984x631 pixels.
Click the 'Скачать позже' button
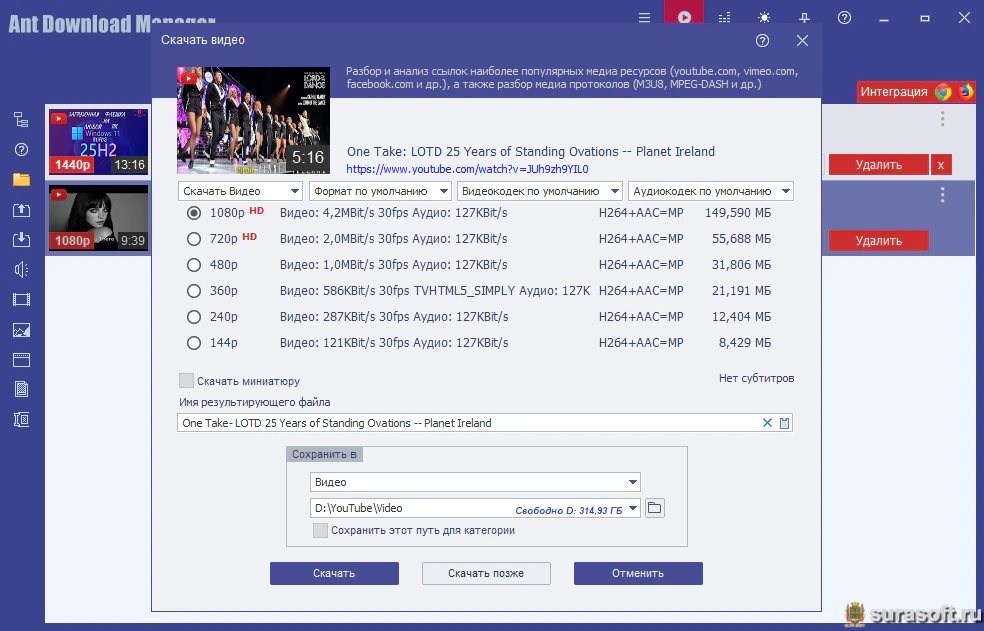[486, 573]
